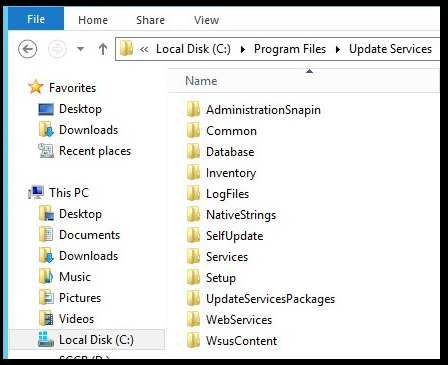Select Music in navigation pane
448x365 pixels.
point(75,277)
